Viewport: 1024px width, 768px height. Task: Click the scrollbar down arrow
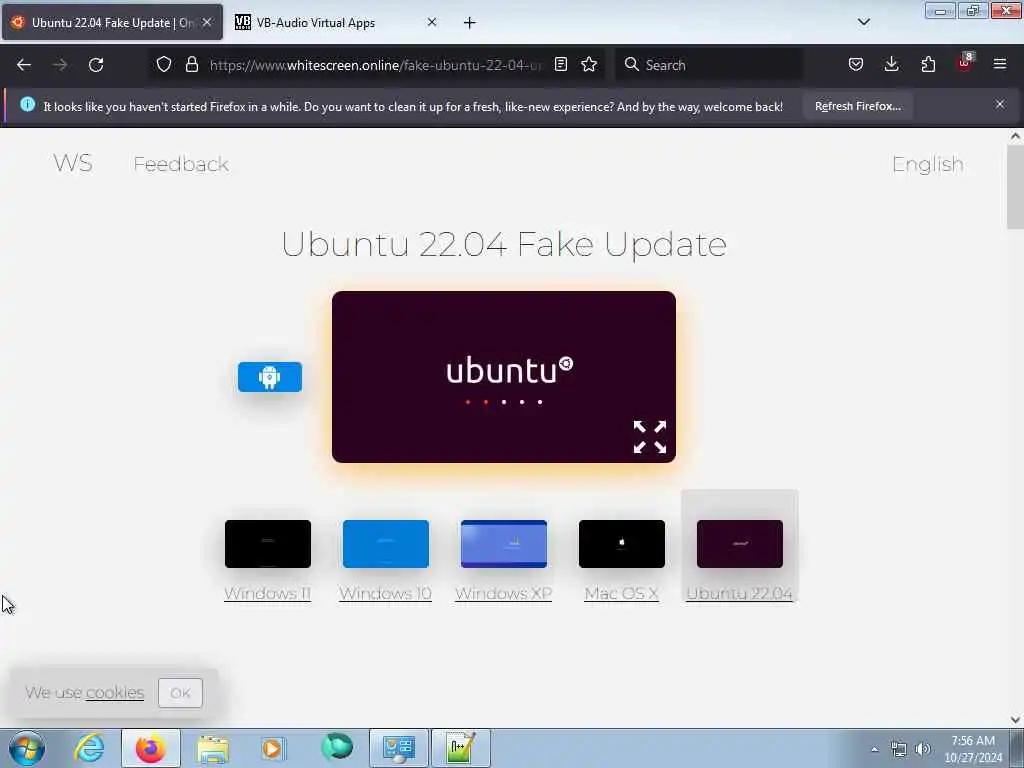[1015, 719]
